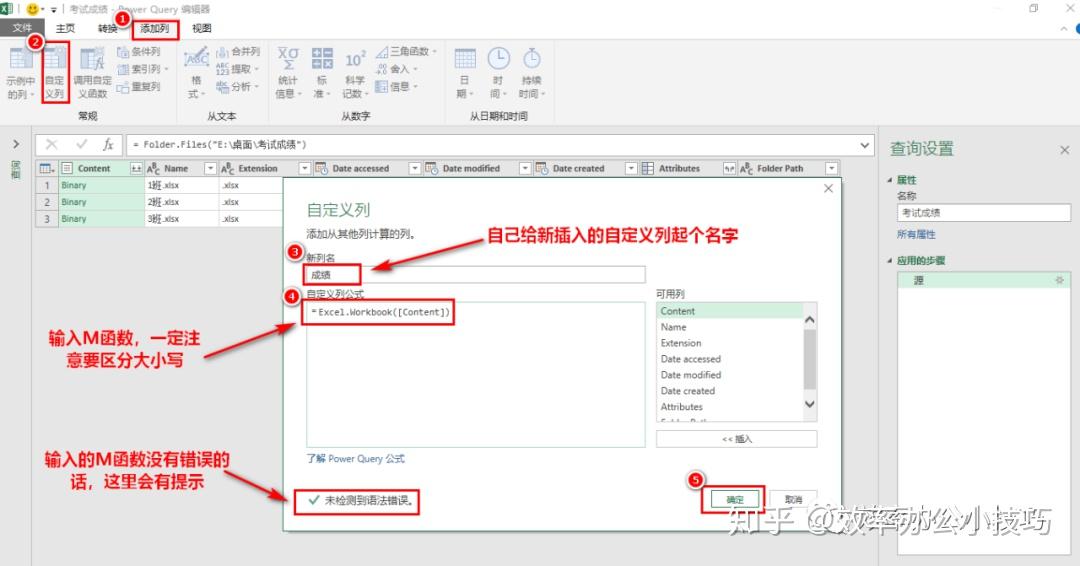Expand Content column combine icon
Image resolution: width=1080 pixels, height=566 pixels.
(x=136, y=168)
